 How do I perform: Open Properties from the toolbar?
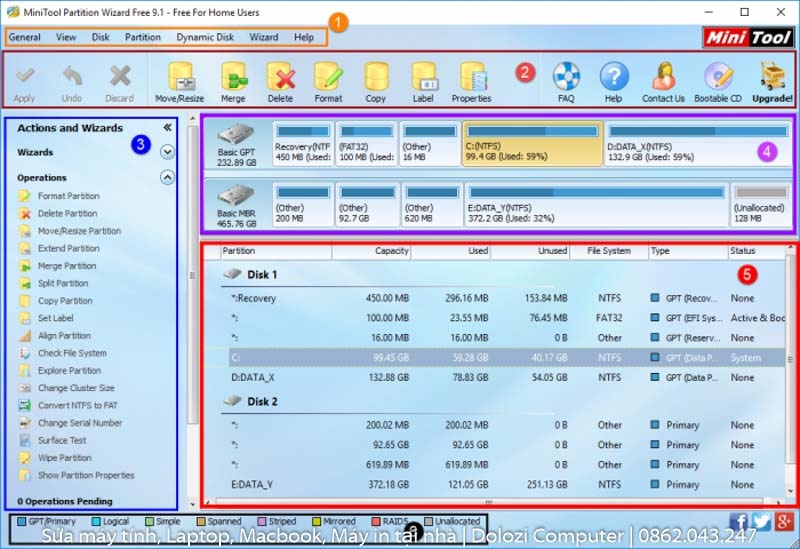coord(471,83)
